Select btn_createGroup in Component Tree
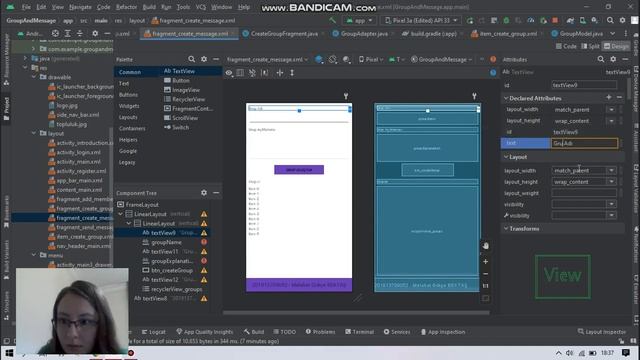Image resolution: width=640 pixels, height=360 pixels. pyautogui.click(x=172, y=270)
